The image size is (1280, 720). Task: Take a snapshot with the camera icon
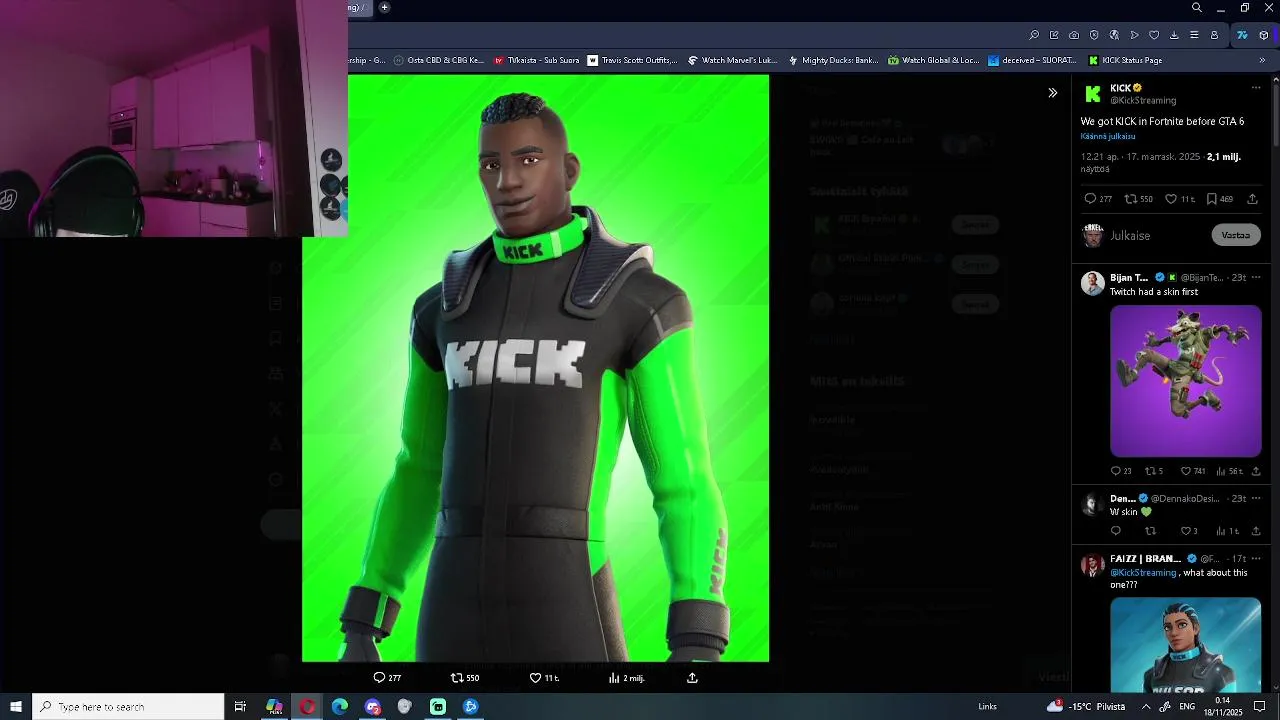click(x=1074, y=35)
